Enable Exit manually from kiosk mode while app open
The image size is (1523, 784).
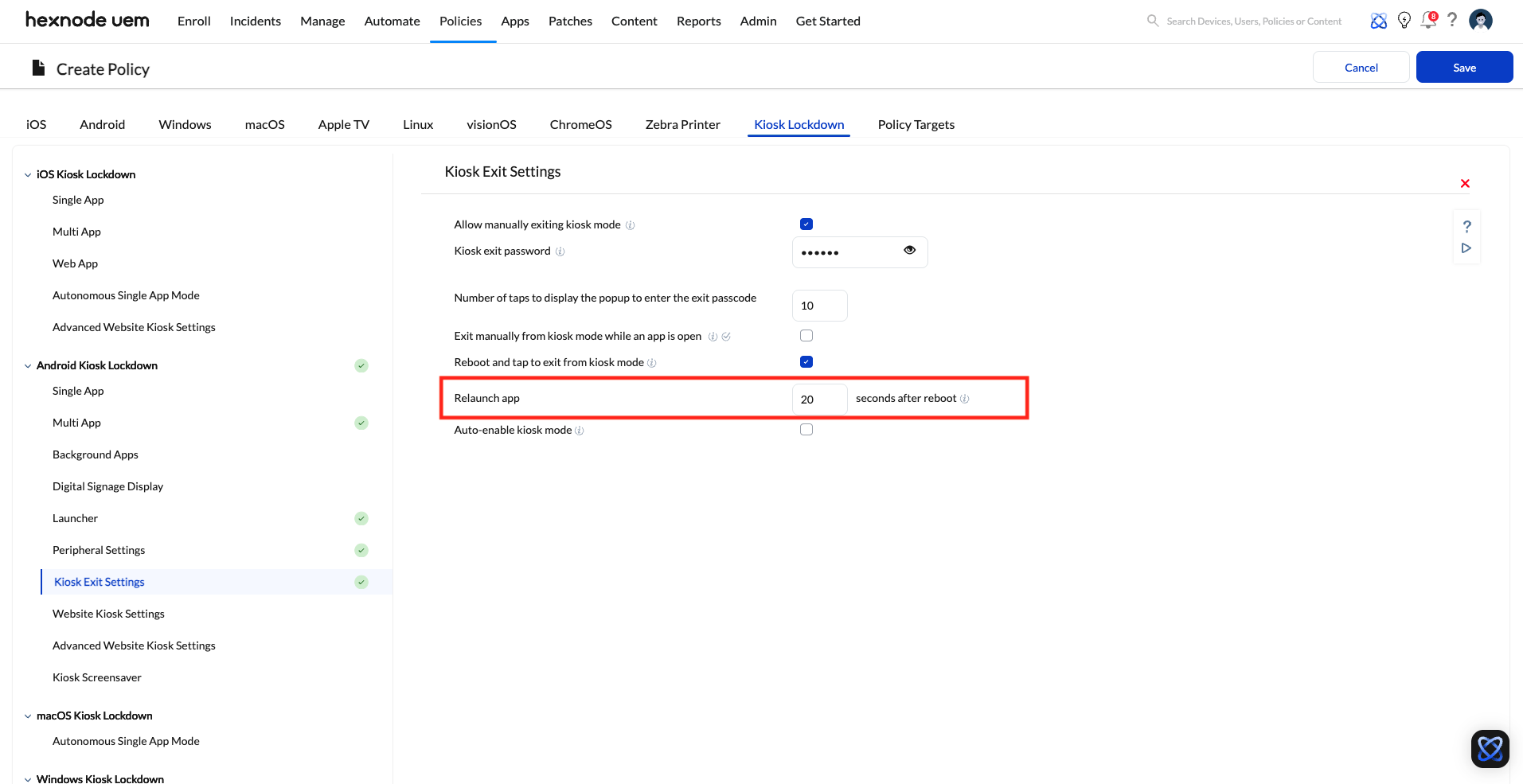coord(806,336)
